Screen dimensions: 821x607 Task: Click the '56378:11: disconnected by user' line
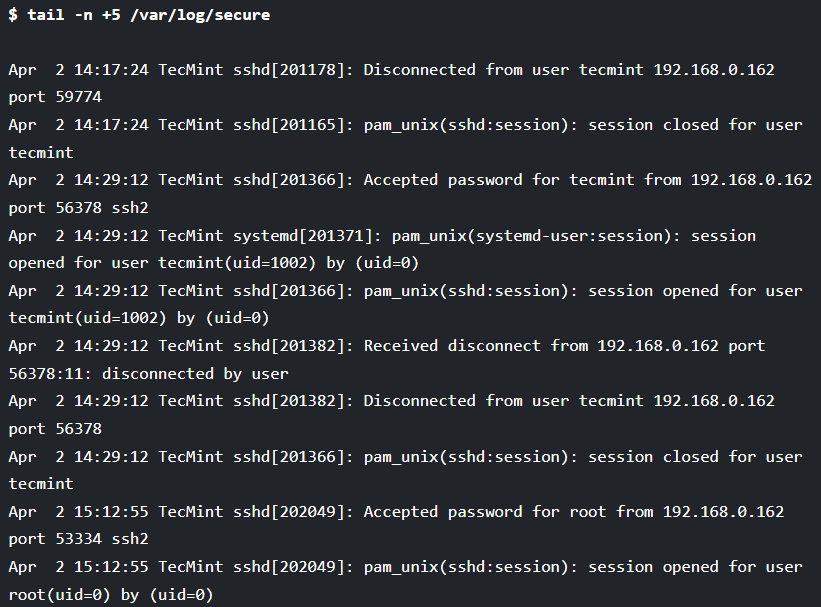click(x=148, y=374)
